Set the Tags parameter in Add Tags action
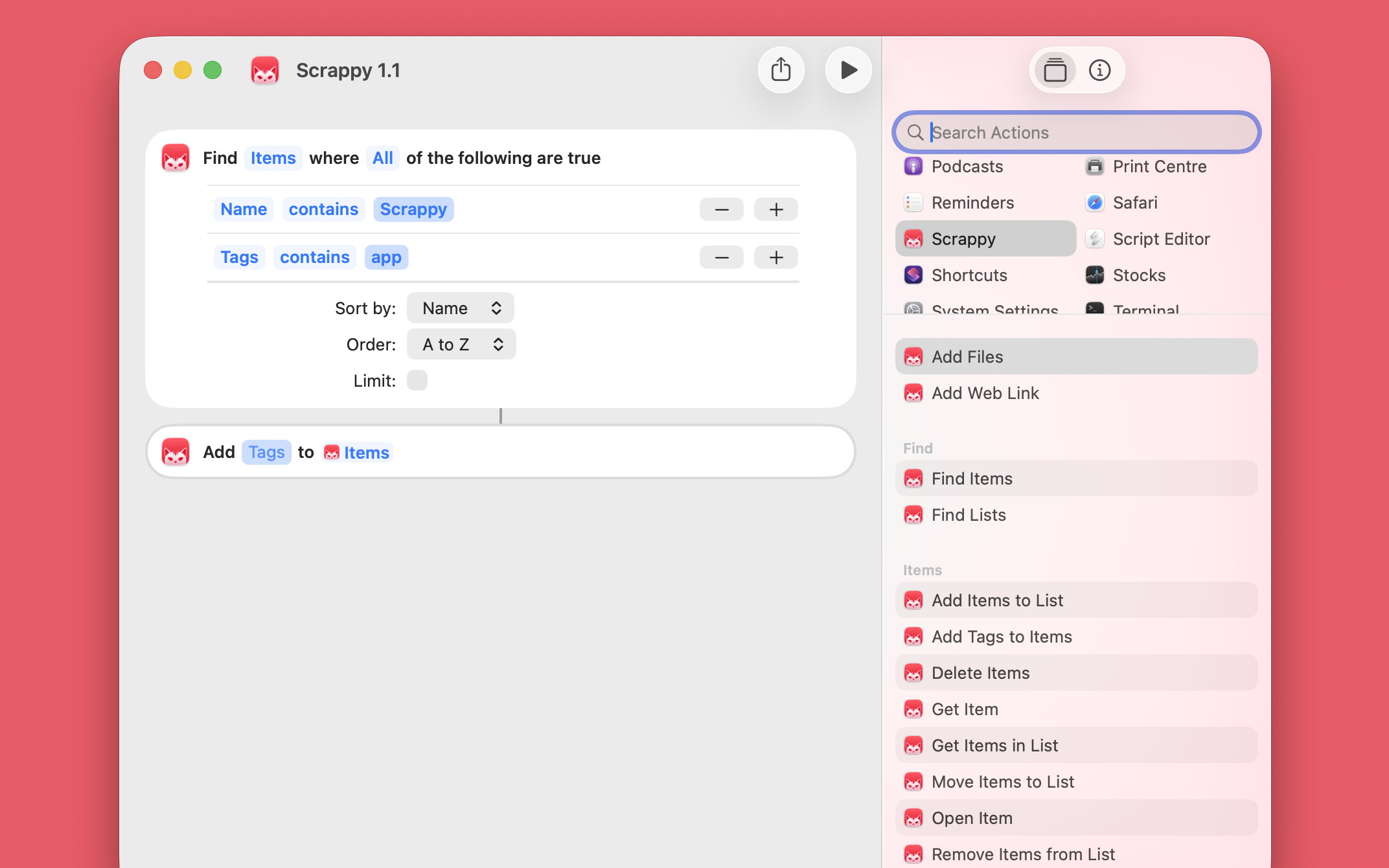This screenshot has height=868, width=1389. click(266, 452)
